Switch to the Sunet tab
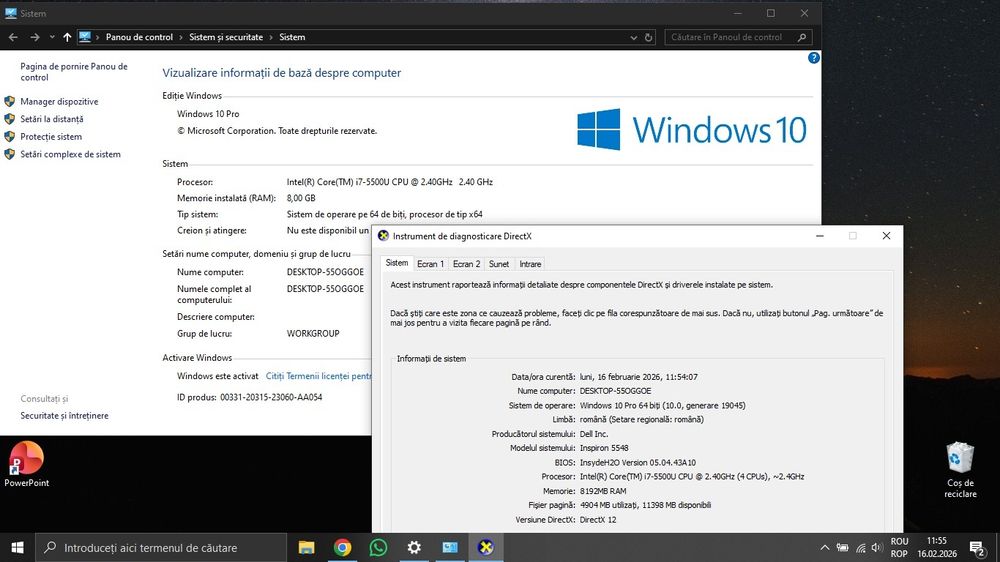Image resolution: width=1000 pixels, height=562 pixels. tap(499, 263)
